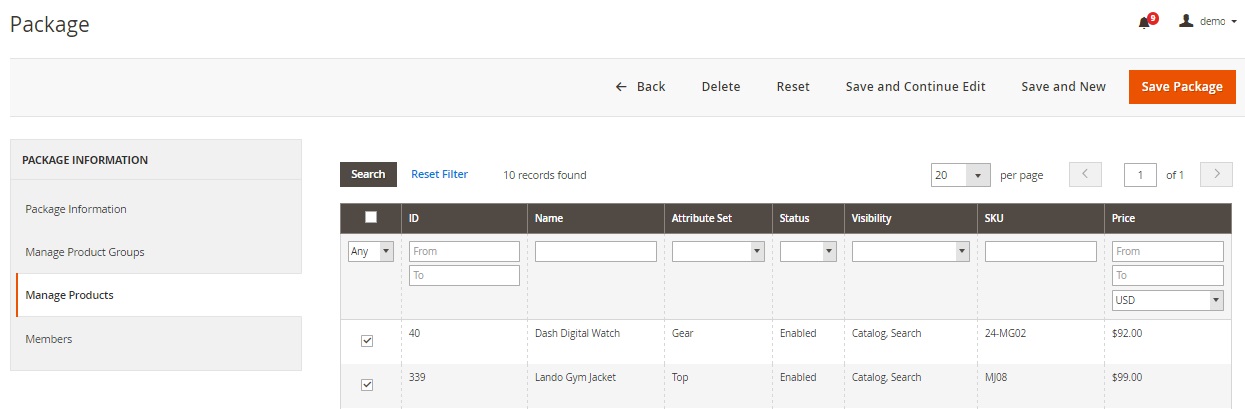Open the notifications bell icon
Image resolution: width=1245 pixels, height=409 pixels.
click(1145, 23)
